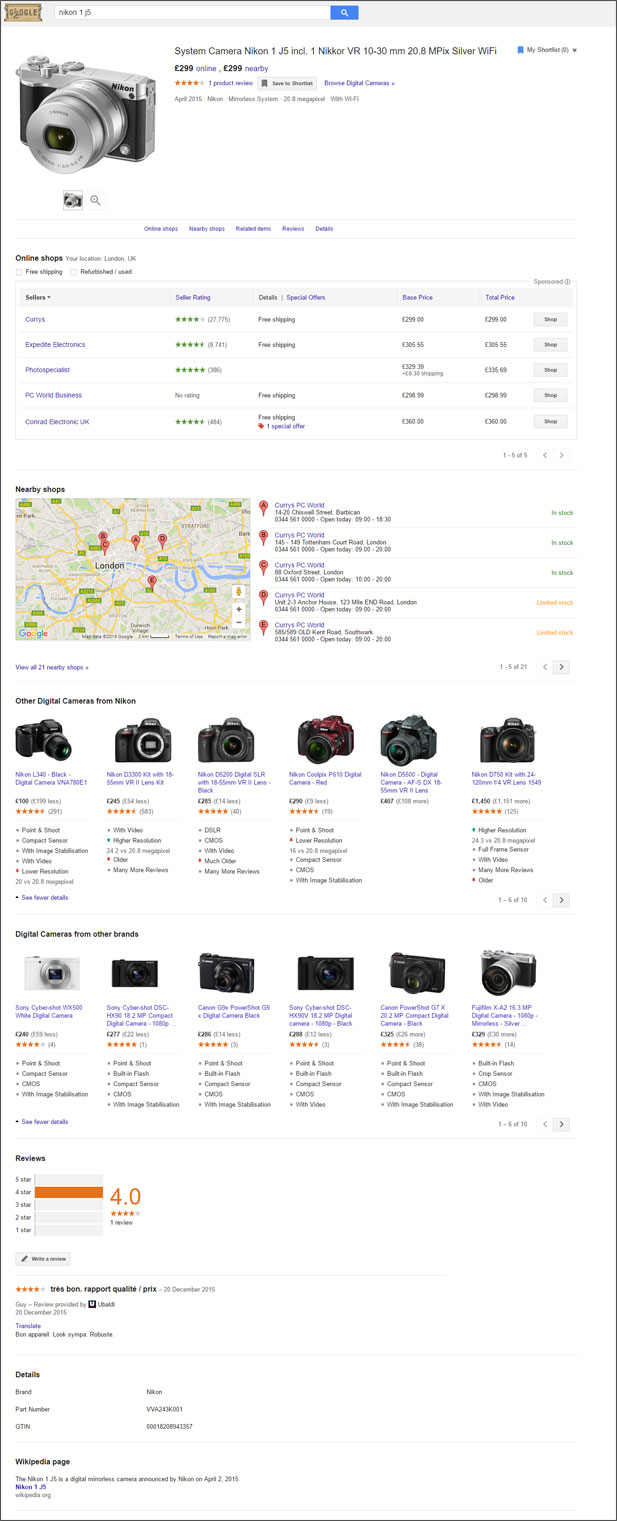Show next page of nearby shops
Viewport: 617px width, 1521px height.
[561, 667]
